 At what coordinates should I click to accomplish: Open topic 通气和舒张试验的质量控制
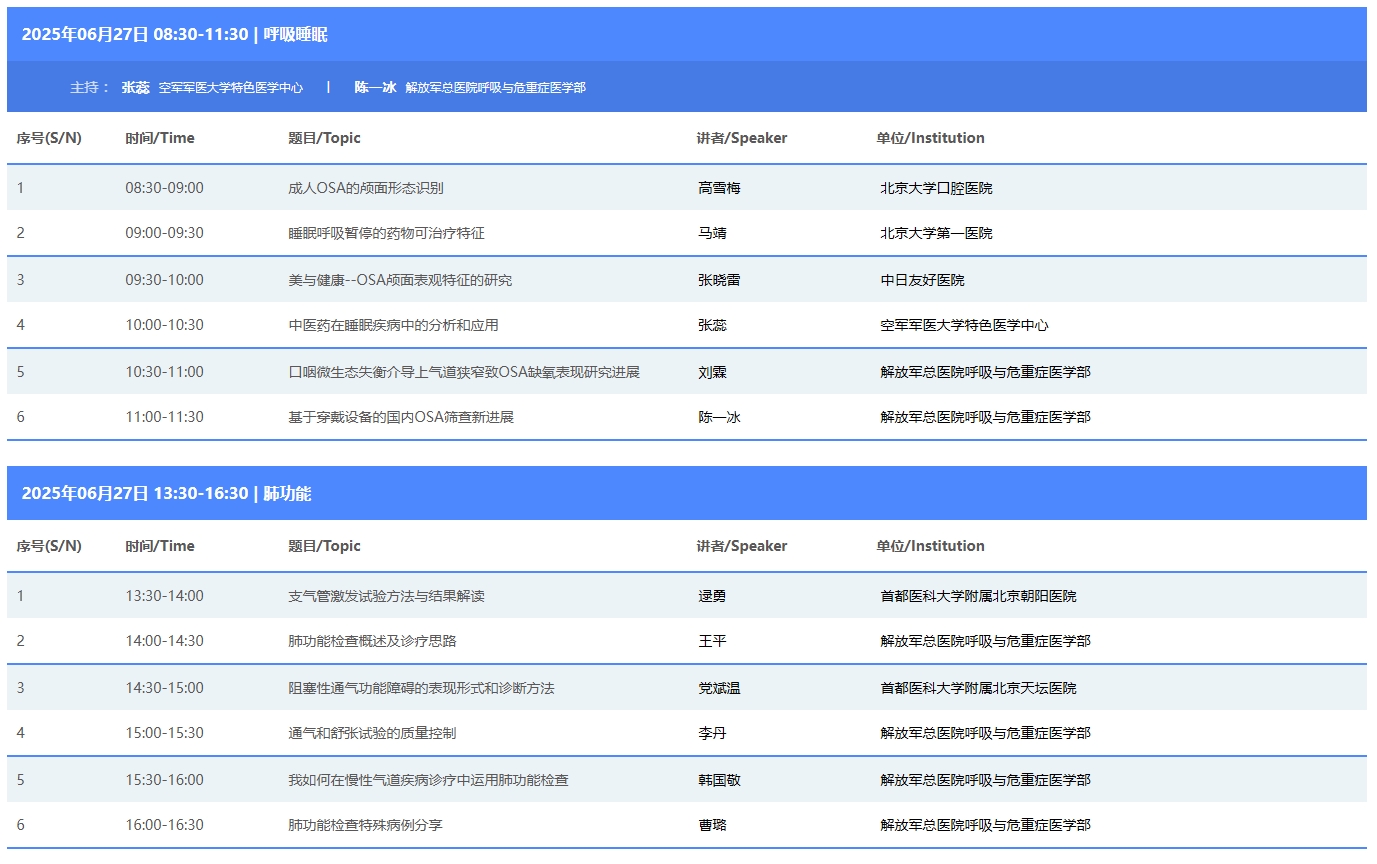(x=372, y=733)
